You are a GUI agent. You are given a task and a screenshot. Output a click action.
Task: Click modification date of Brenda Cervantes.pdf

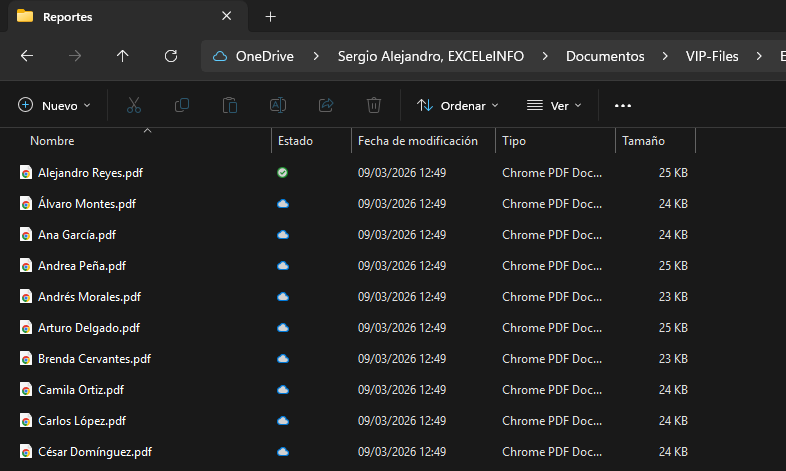[402, 359]
